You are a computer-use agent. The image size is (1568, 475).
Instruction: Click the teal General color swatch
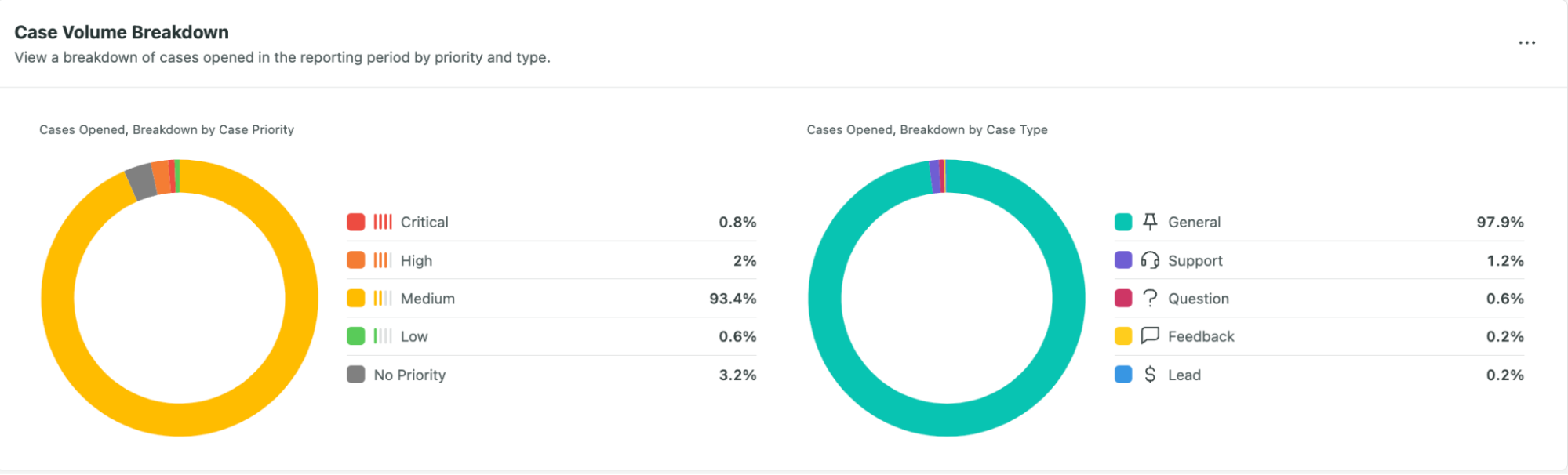tap(1123, 222)
